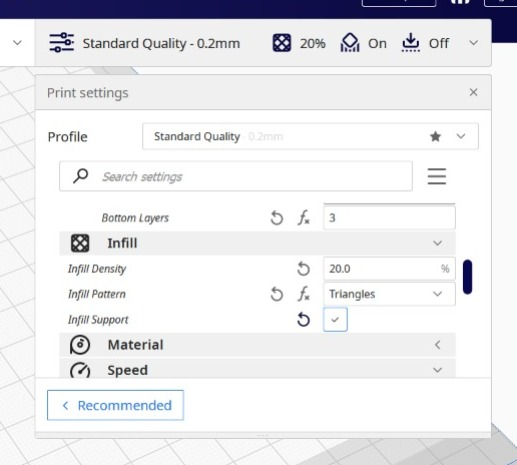Screen dimensions: 517x465
Task: Expand the Material category
Action: click(257, 345)
